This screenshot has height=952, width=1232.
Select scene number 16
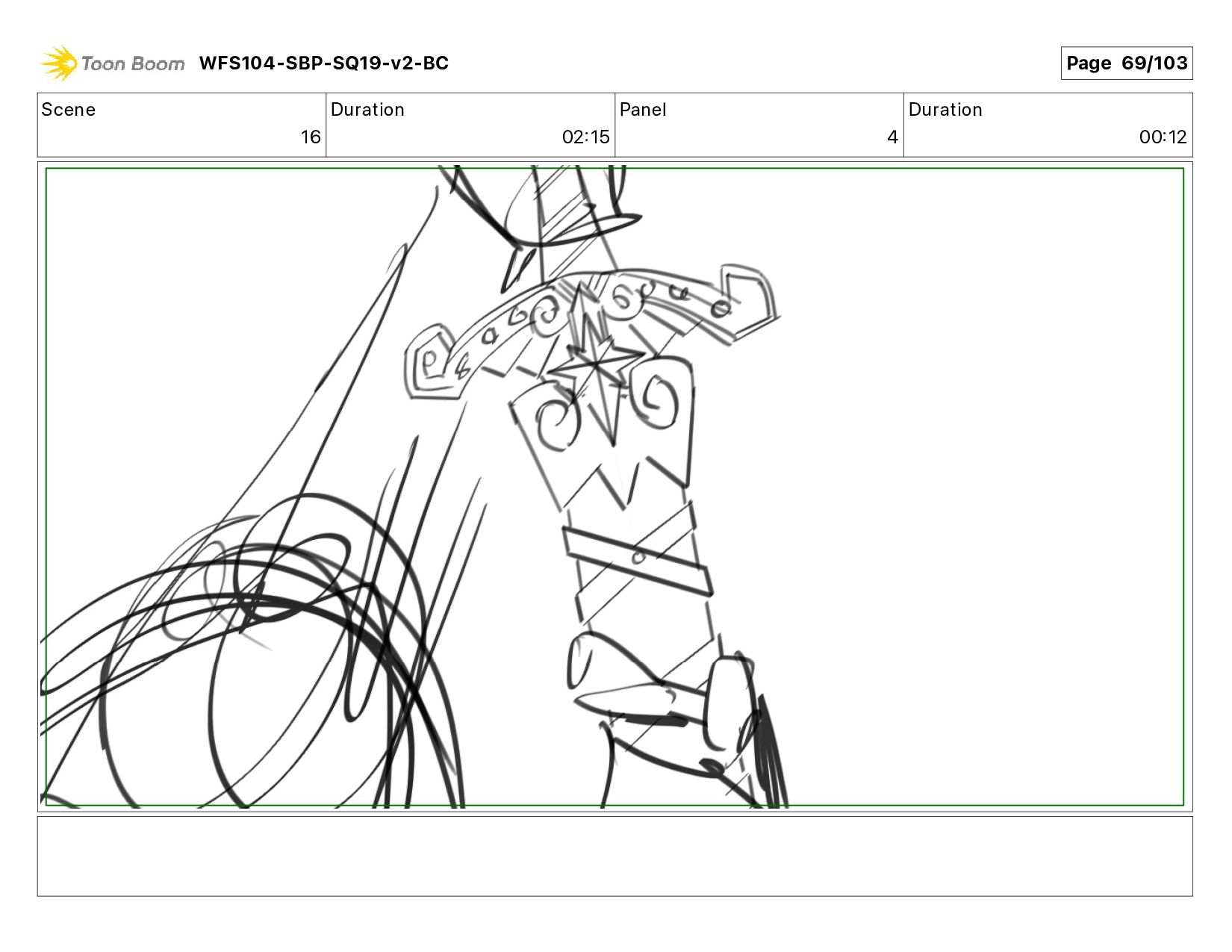click(x=311, y=137)
